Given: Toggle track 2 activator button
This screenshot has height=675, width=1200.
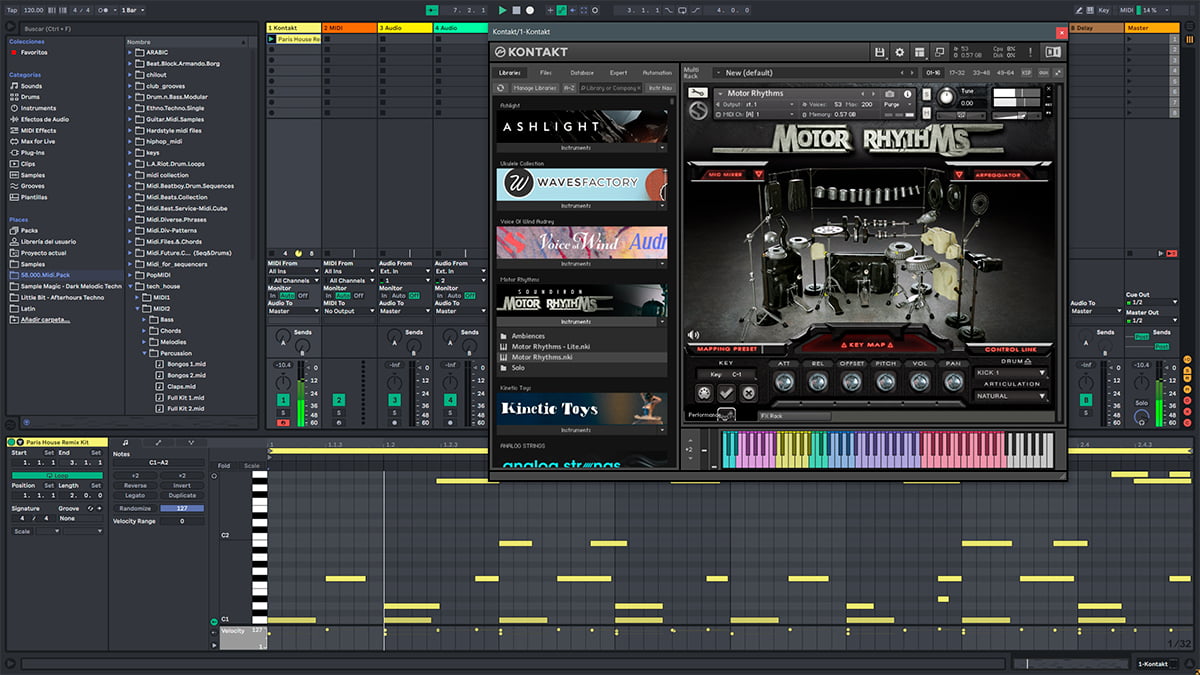Looking at the screenshot, I should tap(339, 400).
